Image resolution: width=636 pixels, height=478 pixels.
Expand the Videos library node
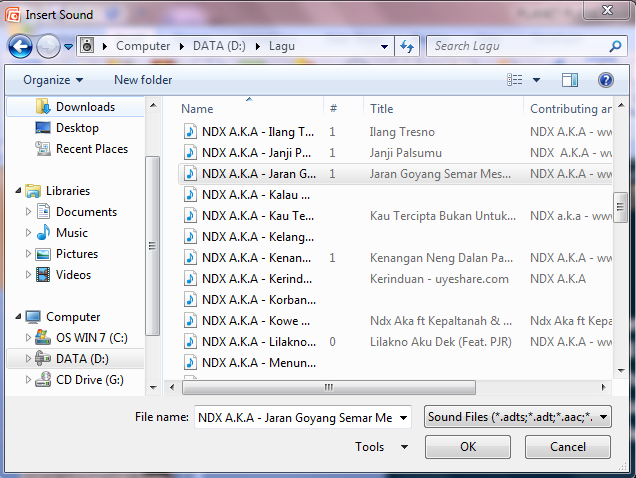28,275
